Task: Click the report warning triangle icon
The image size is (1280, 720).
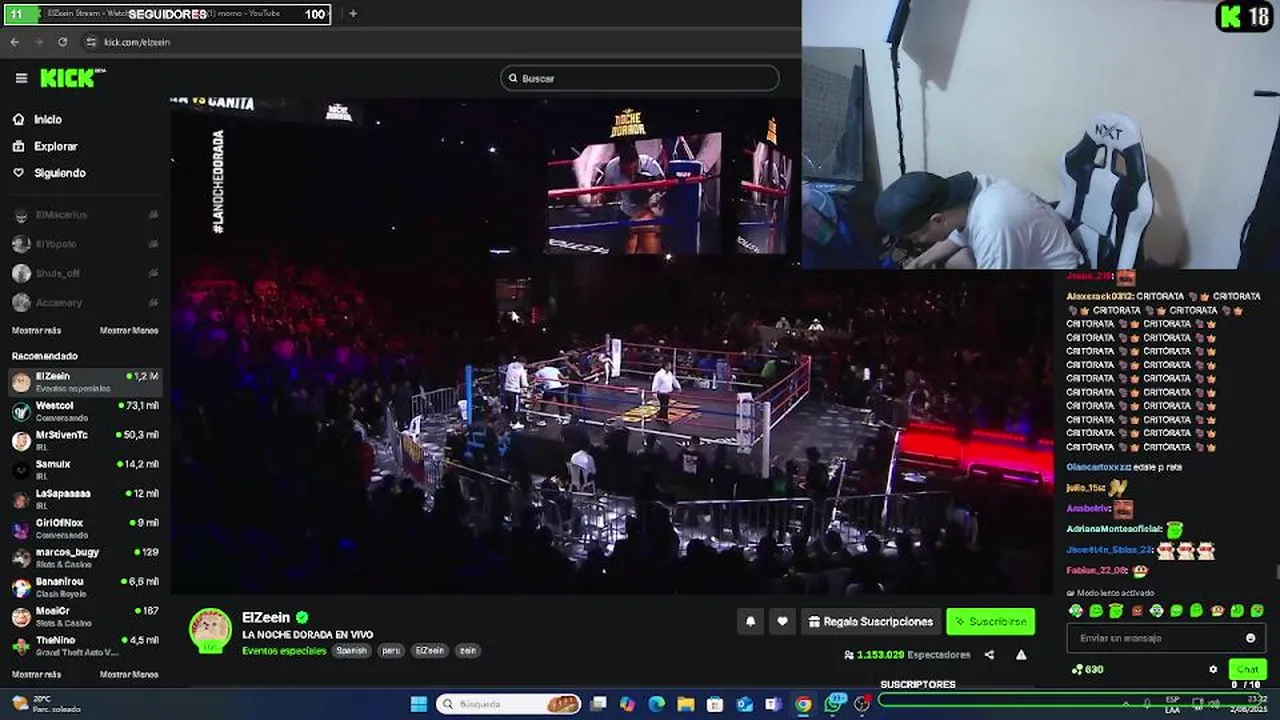Action: (x=1021, y=655)
